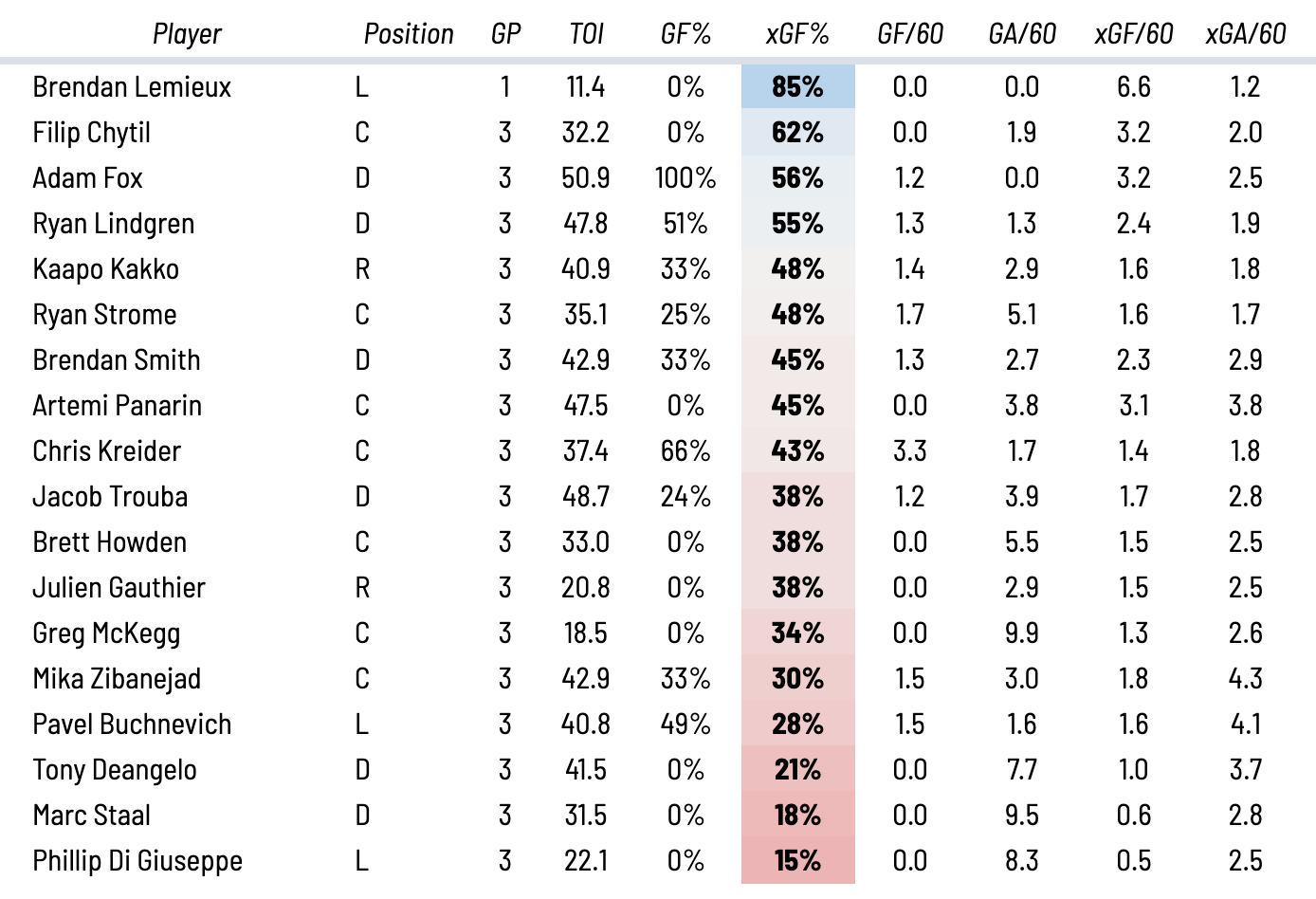The image size is (1316, 899).
Task: Click the xGA/60 column header
Action: click(1245, 34)
